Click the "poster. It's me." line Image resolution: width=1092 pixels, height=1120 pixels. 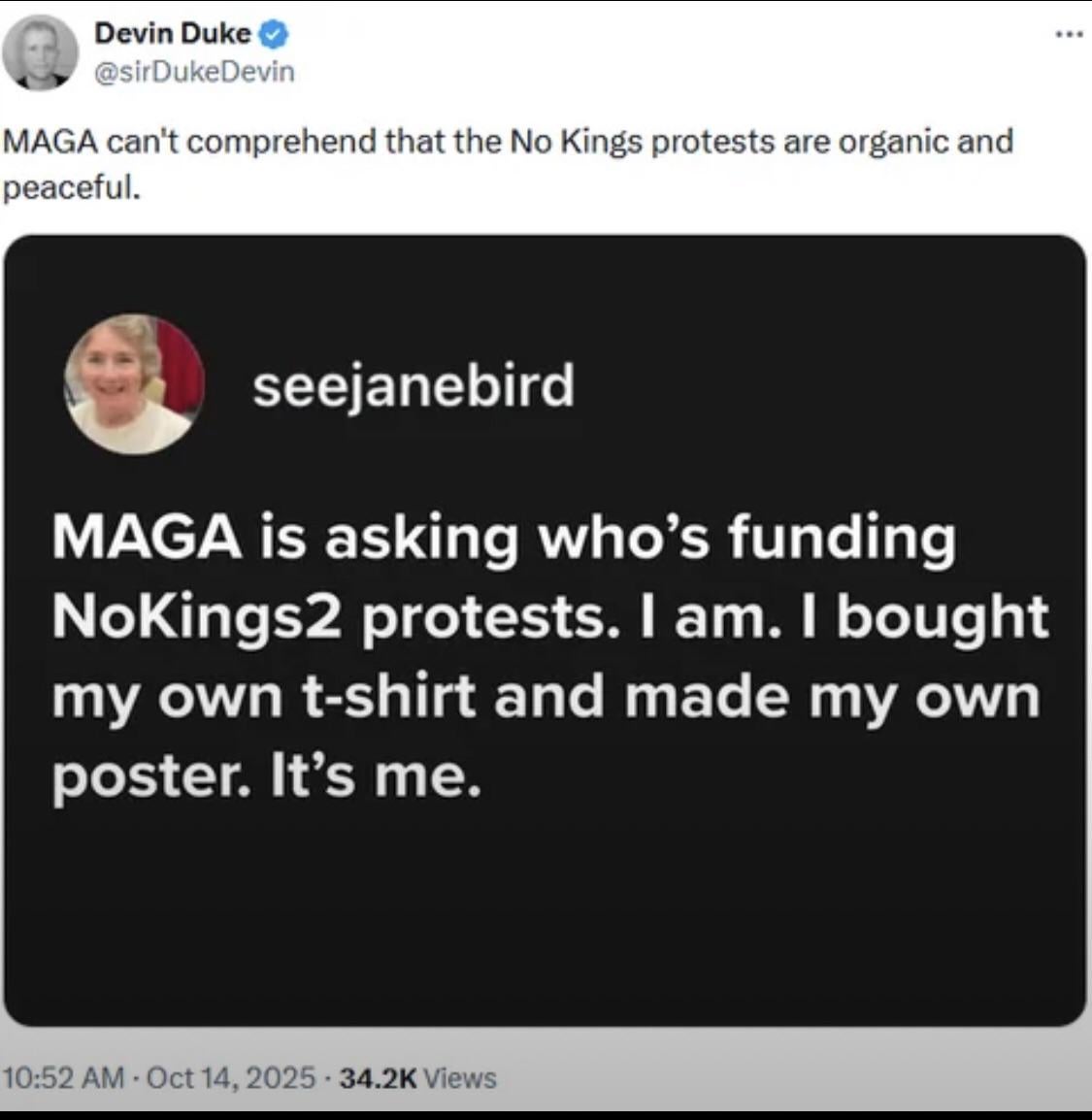point(266,776)
